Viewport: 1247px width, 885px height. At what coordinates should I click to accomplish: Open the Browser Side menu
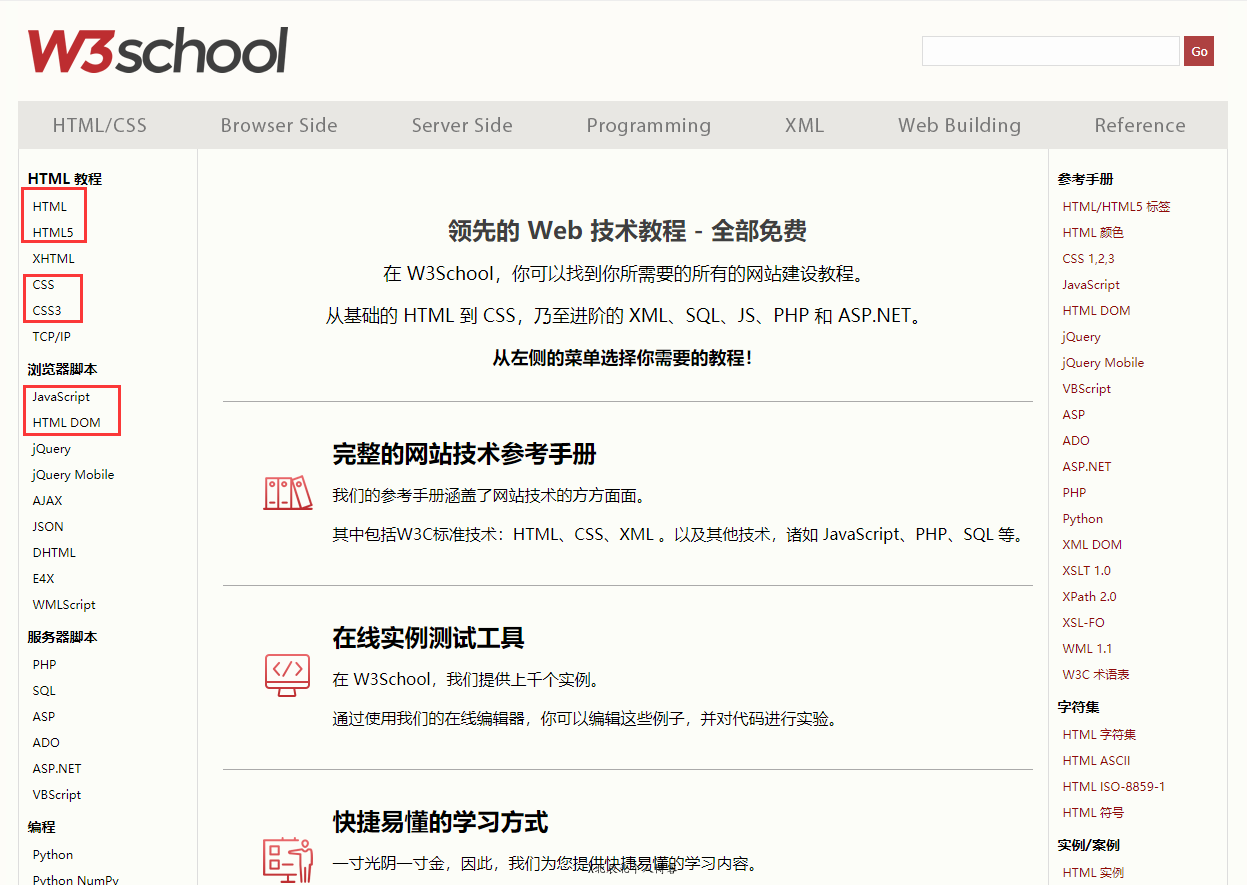click(x=278, y=125)
